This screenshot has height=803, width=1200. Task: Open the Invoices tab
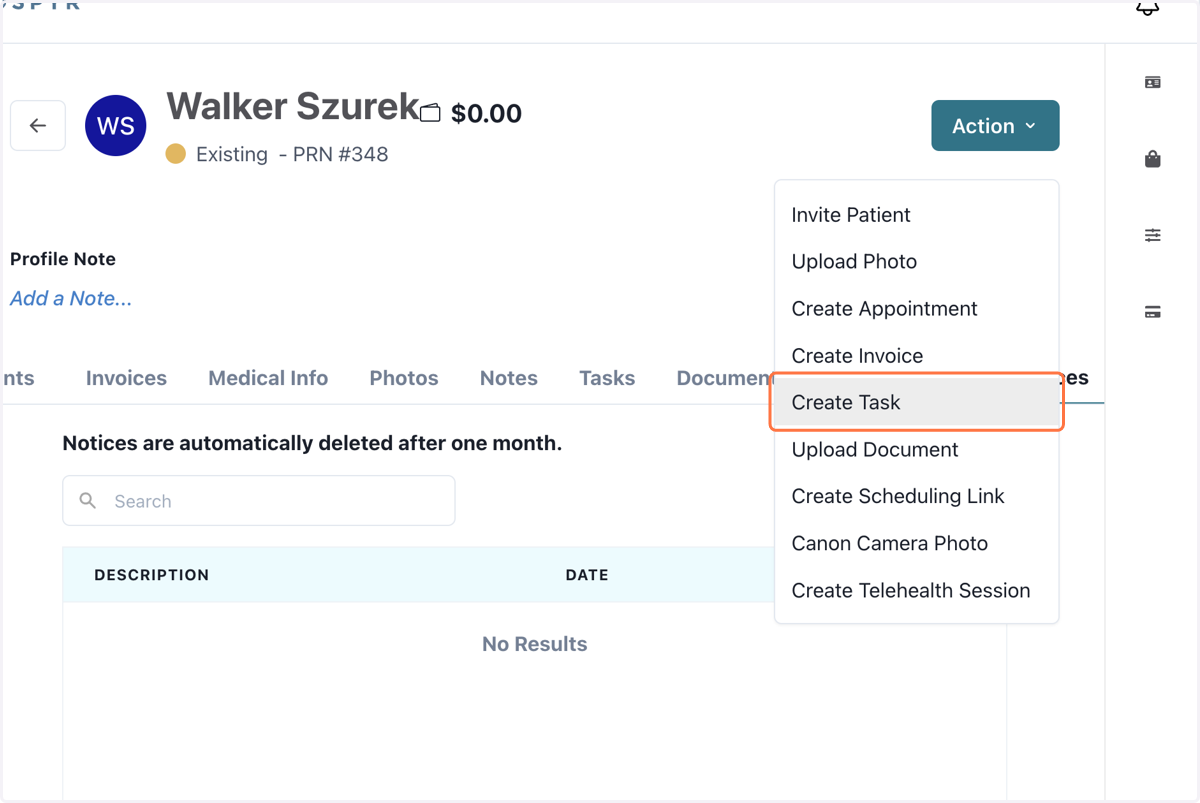(x=126, y=378)
